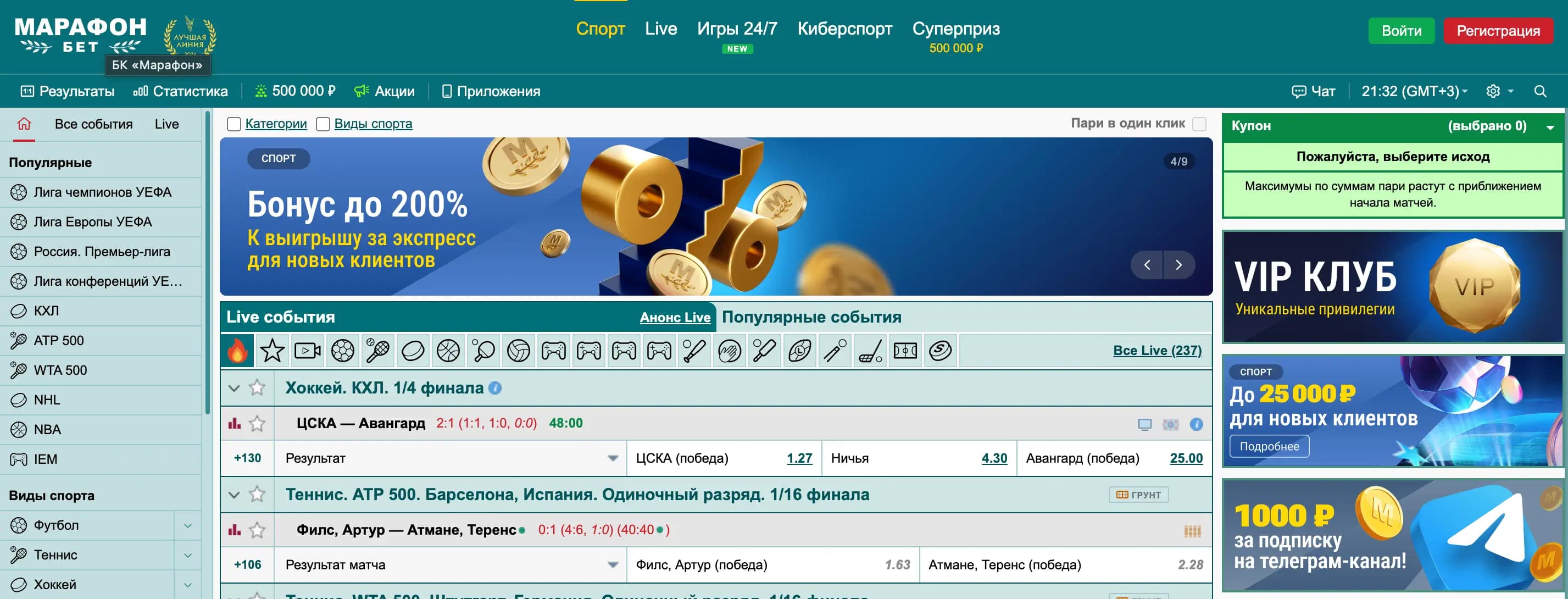This screenshot has height=599, width=1568.
Task: Favorite the Теннис. ATP 500 Барселона league star
Action: click(258, 494)
